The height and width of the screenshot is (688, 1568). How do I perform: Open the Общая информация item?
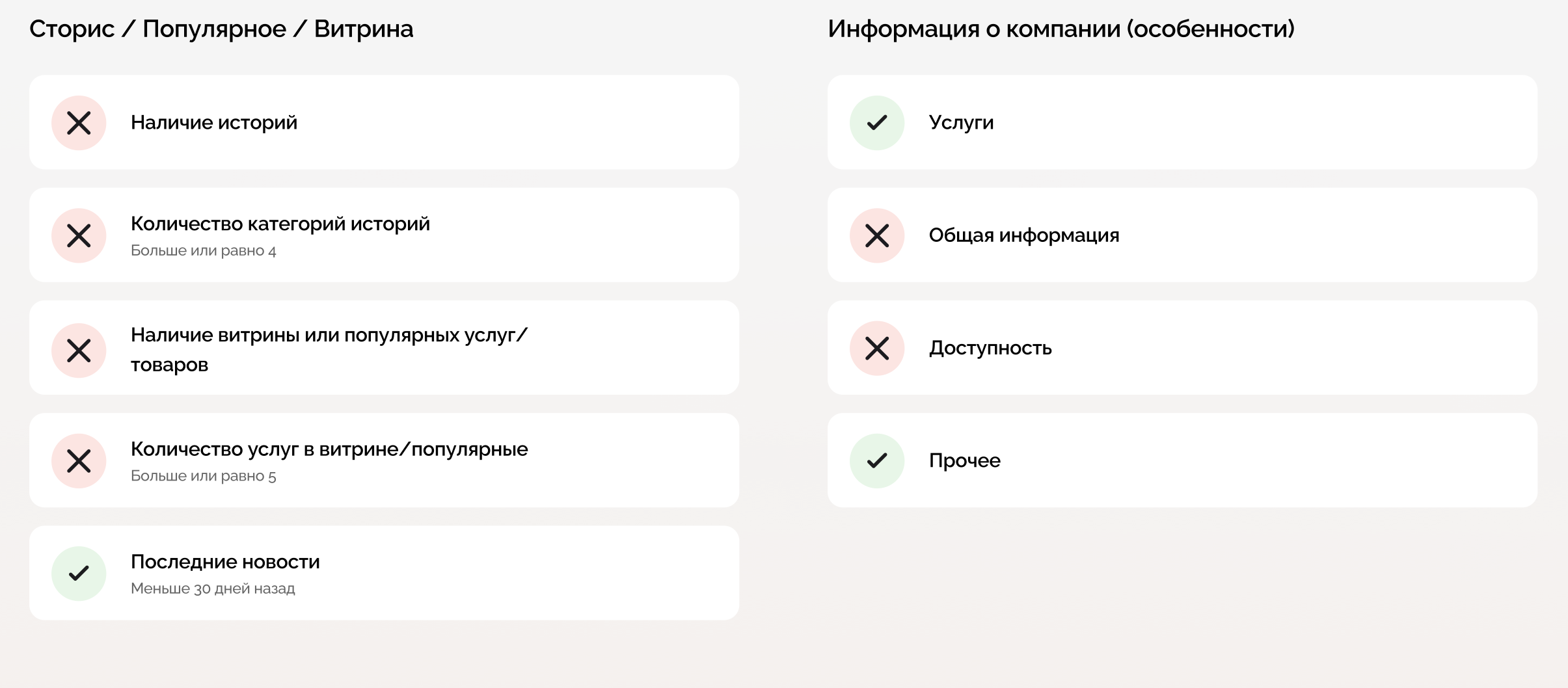click(1023, 235)
